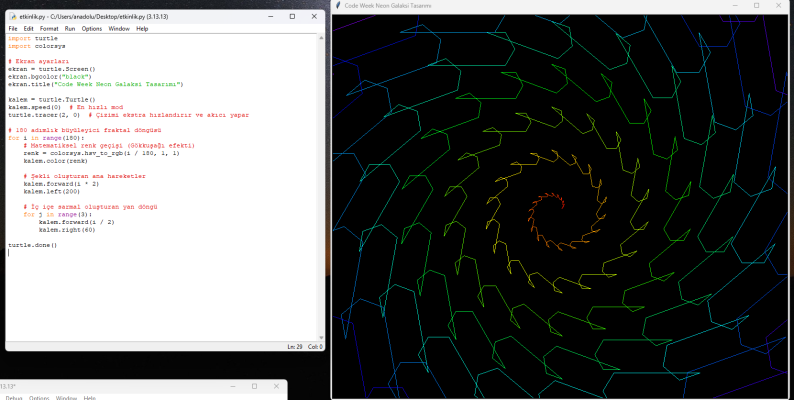Open the Help menu in IDLE editor

[142, 29]
